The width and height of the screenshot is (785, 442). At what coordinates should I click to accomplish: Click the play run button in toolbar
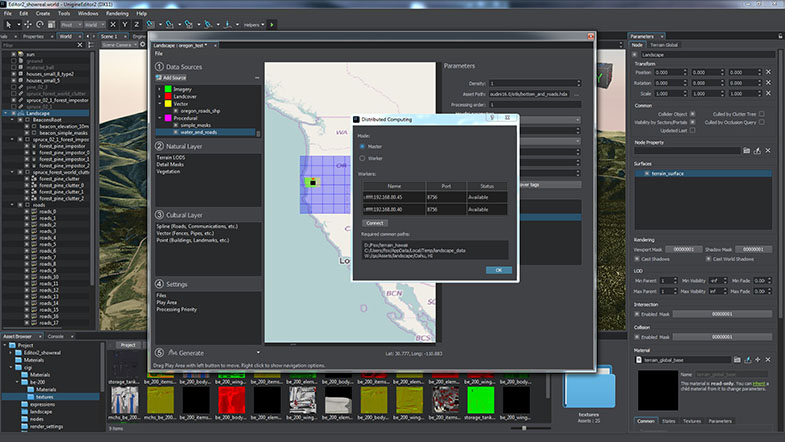[x=272, y=25]
